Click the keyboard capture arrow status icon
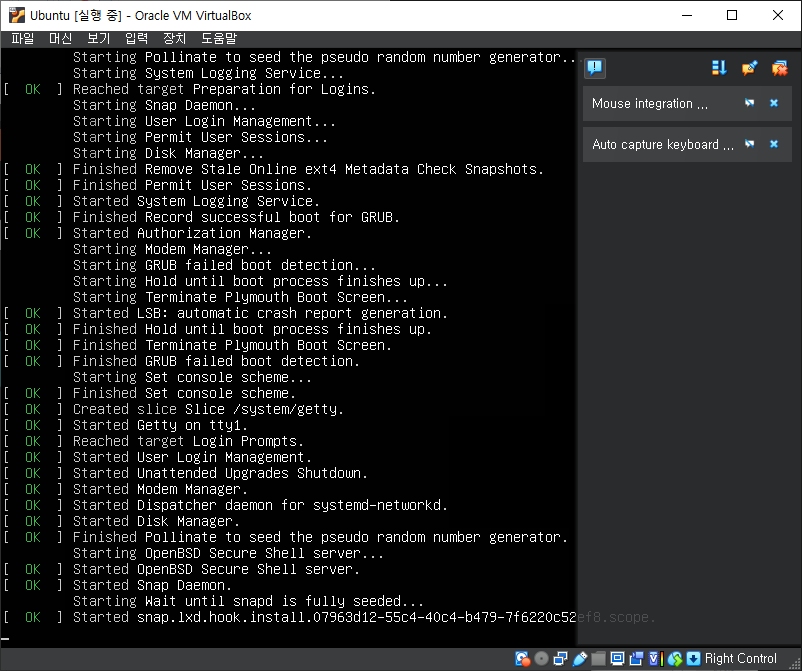The width and height of the screenshot is (802, 671). click(x=694, y=659)
